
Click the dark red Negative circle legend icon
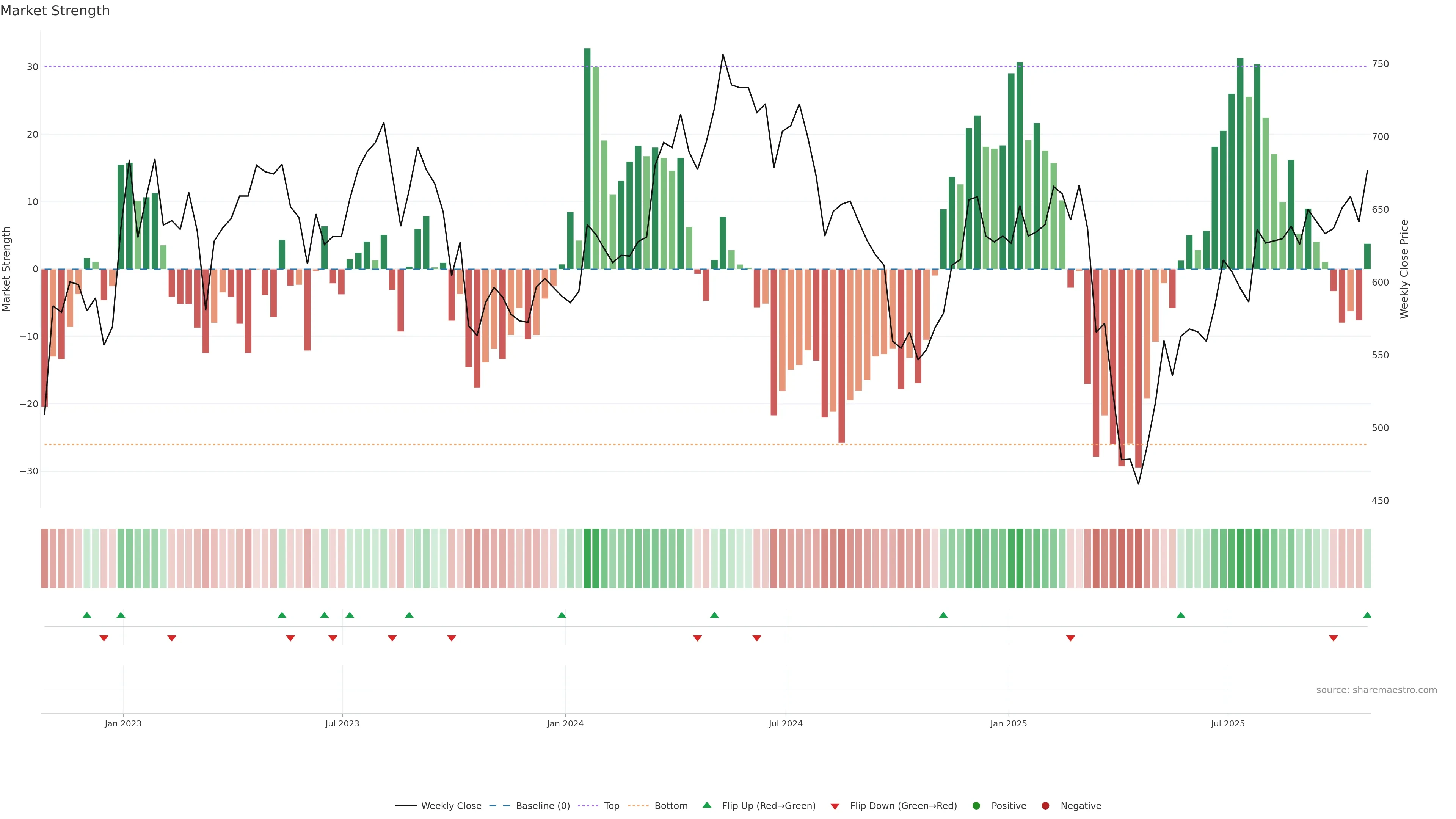pos(1045,806)
